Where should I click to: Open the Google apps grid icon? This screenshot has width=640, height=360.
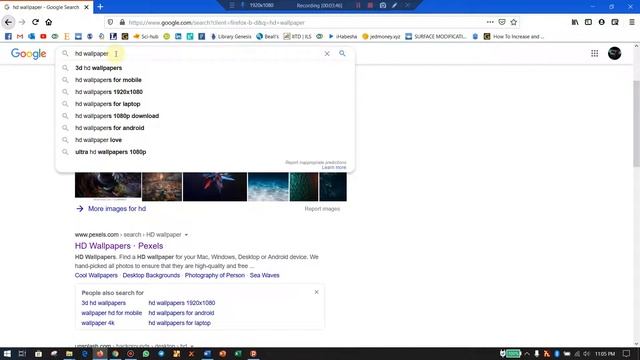[x=595, y=53]
